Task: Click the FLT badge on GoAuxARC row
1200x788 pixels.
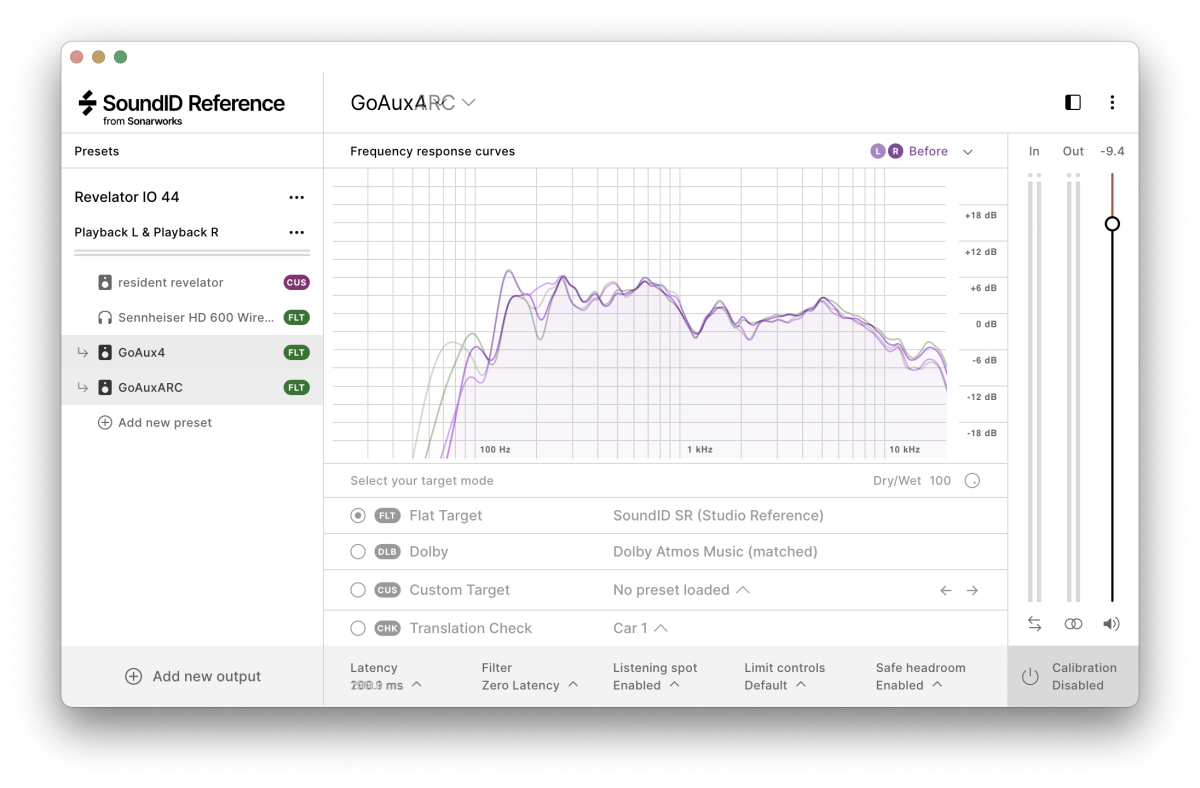Action: [296, 387]
